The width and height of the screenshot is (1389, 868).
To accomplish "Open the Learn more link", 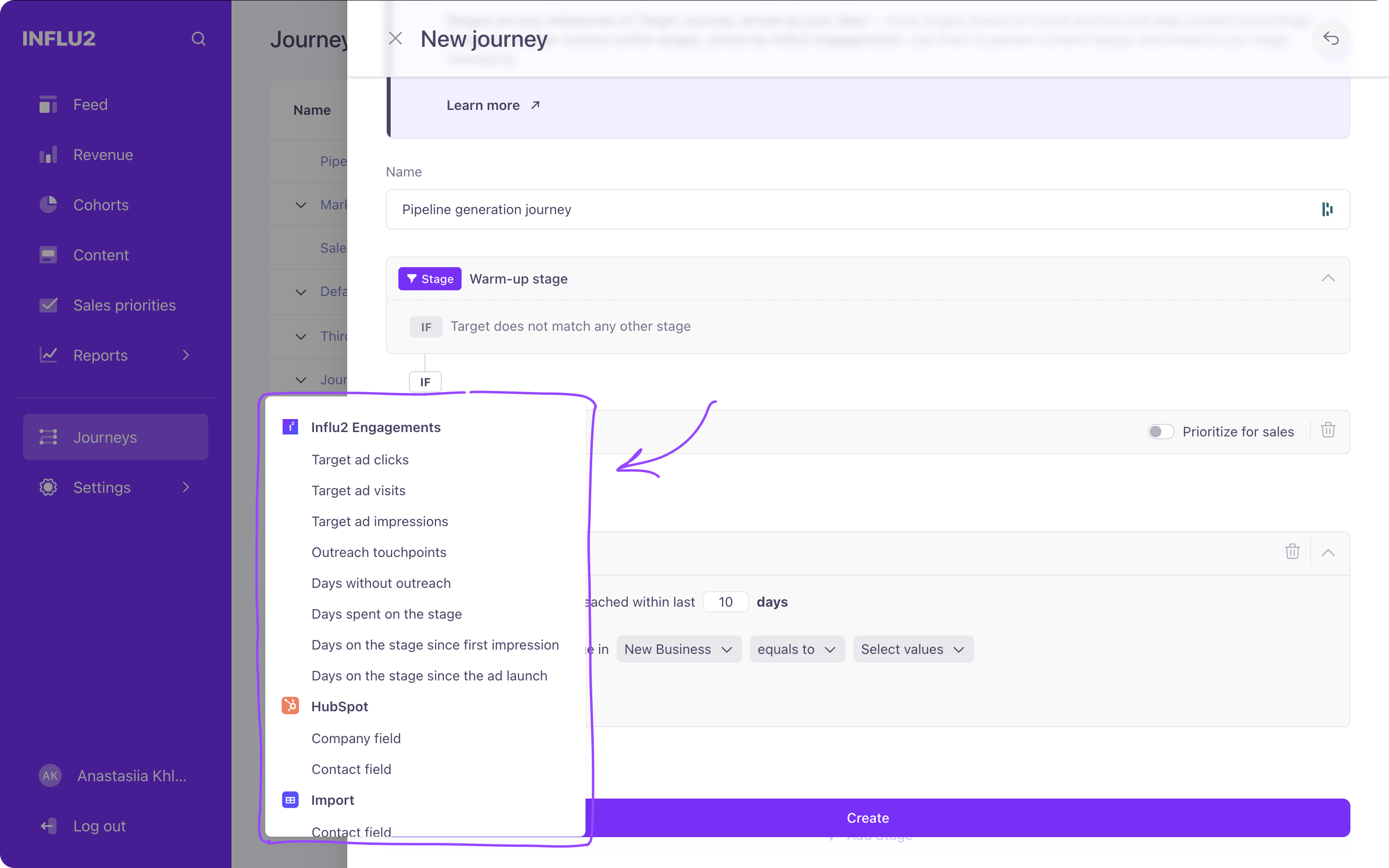I will pos(493,105).
